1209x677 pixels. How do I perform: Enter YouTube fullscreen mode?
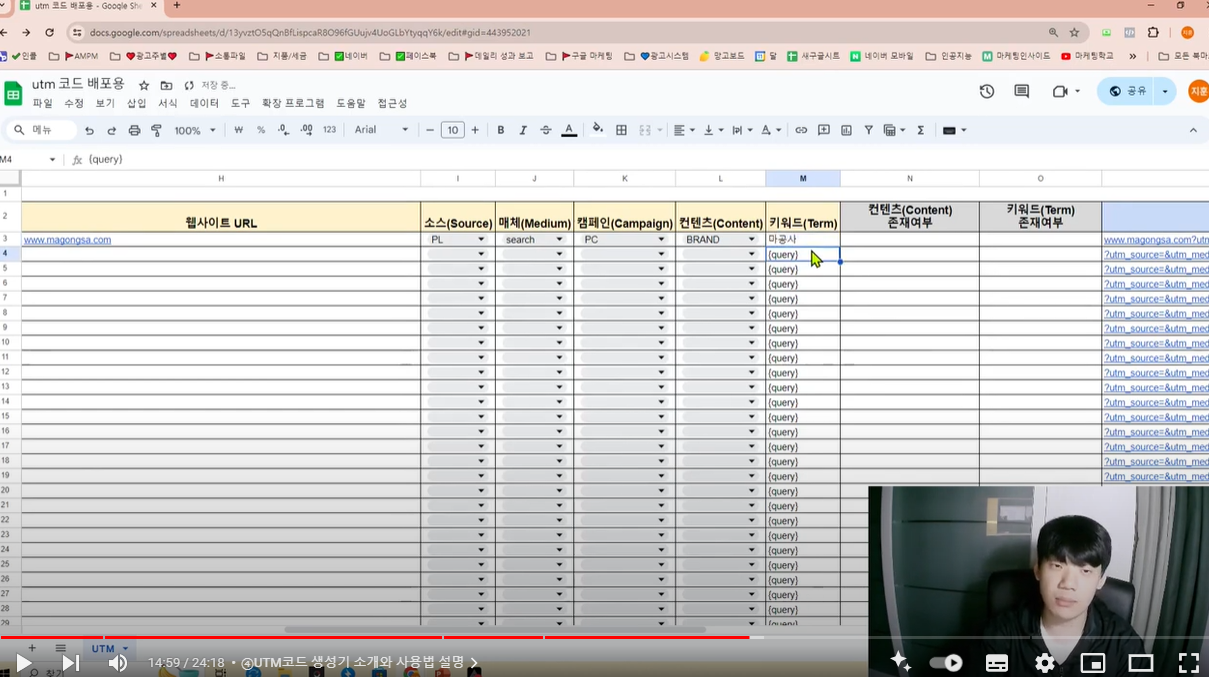pos(1188,662)
